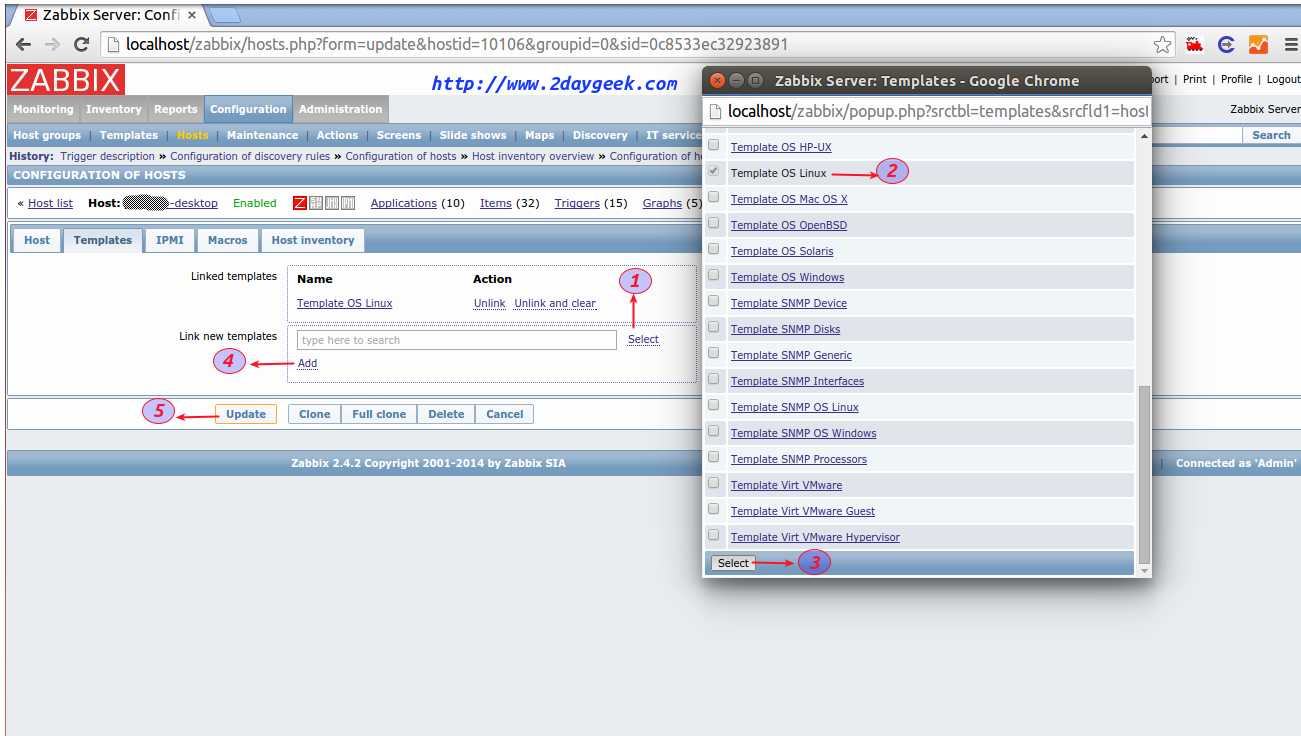Image resolution: width=1301 pixels, height=736 pixels.
Task: Reload the Zabbix hosts page
Action: (x=82, y=45)
